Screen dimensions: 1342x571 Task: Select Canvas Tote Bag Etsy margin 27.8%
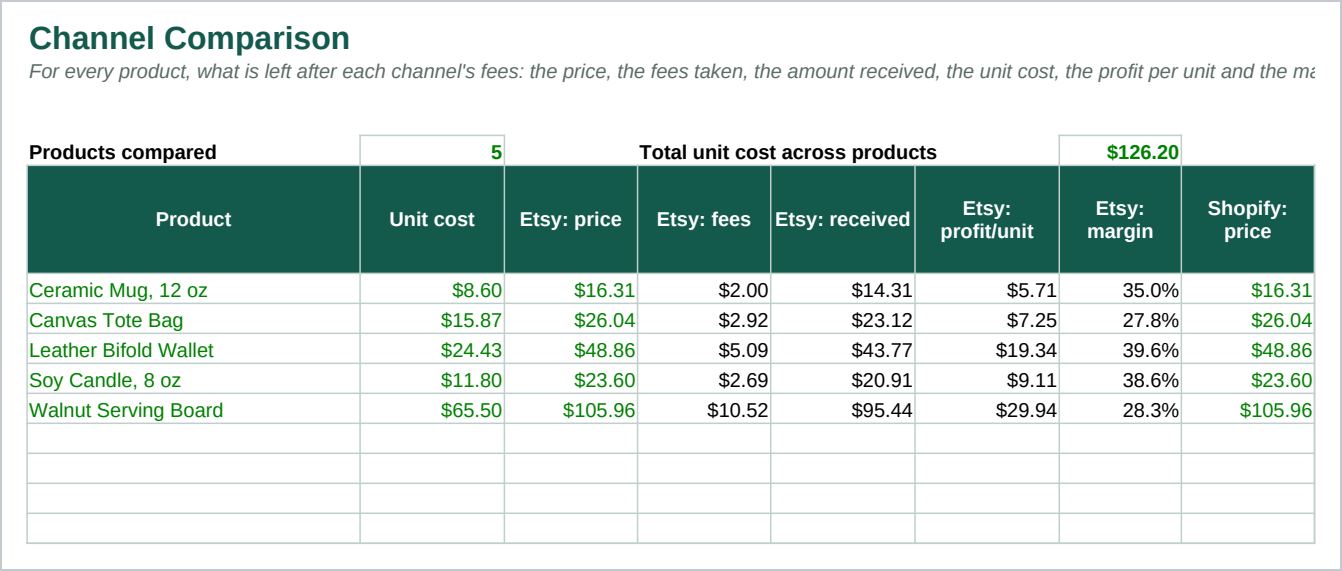(x=1120, y=320)
